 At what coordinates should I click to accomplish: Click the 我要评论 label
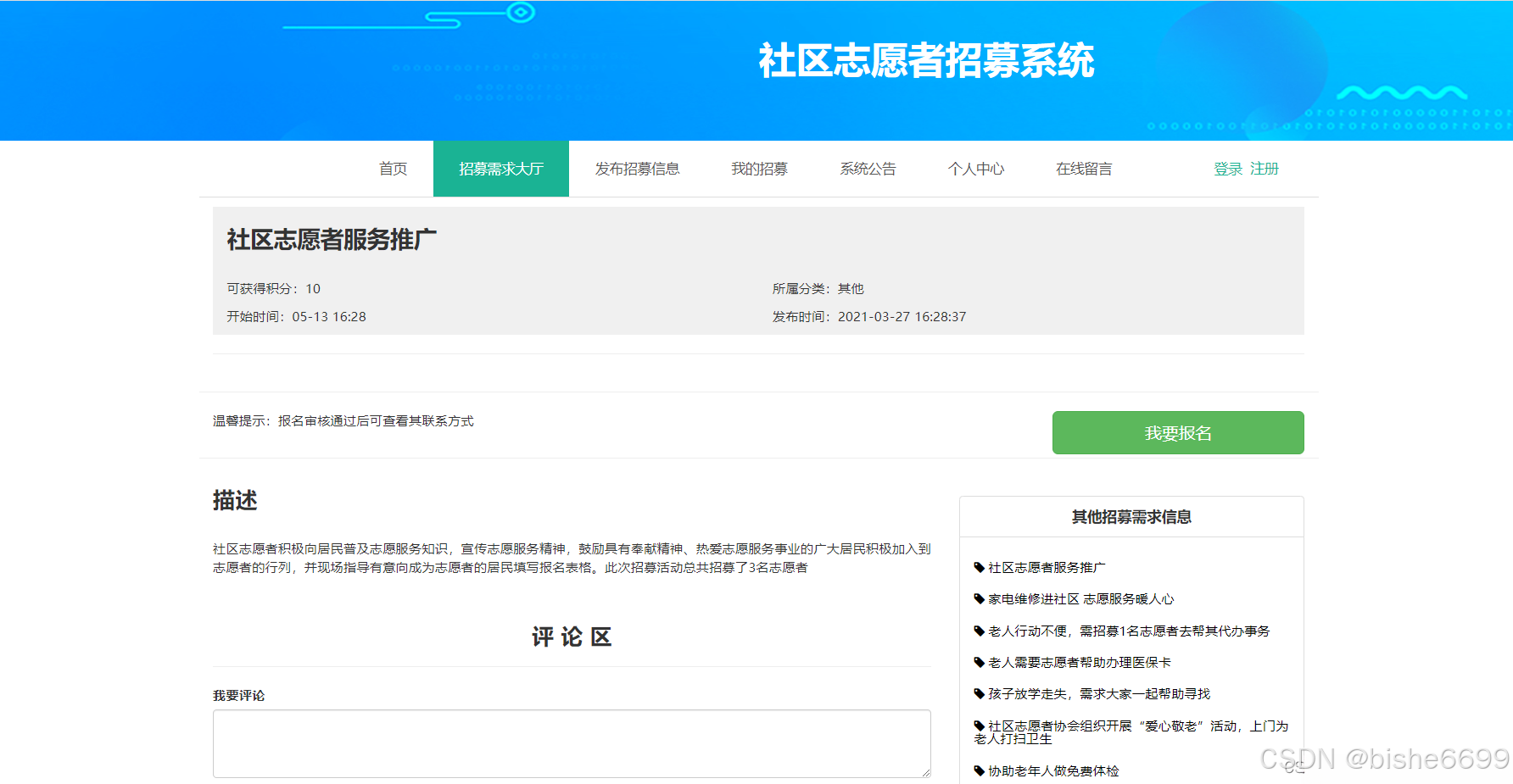coord(238,695)
